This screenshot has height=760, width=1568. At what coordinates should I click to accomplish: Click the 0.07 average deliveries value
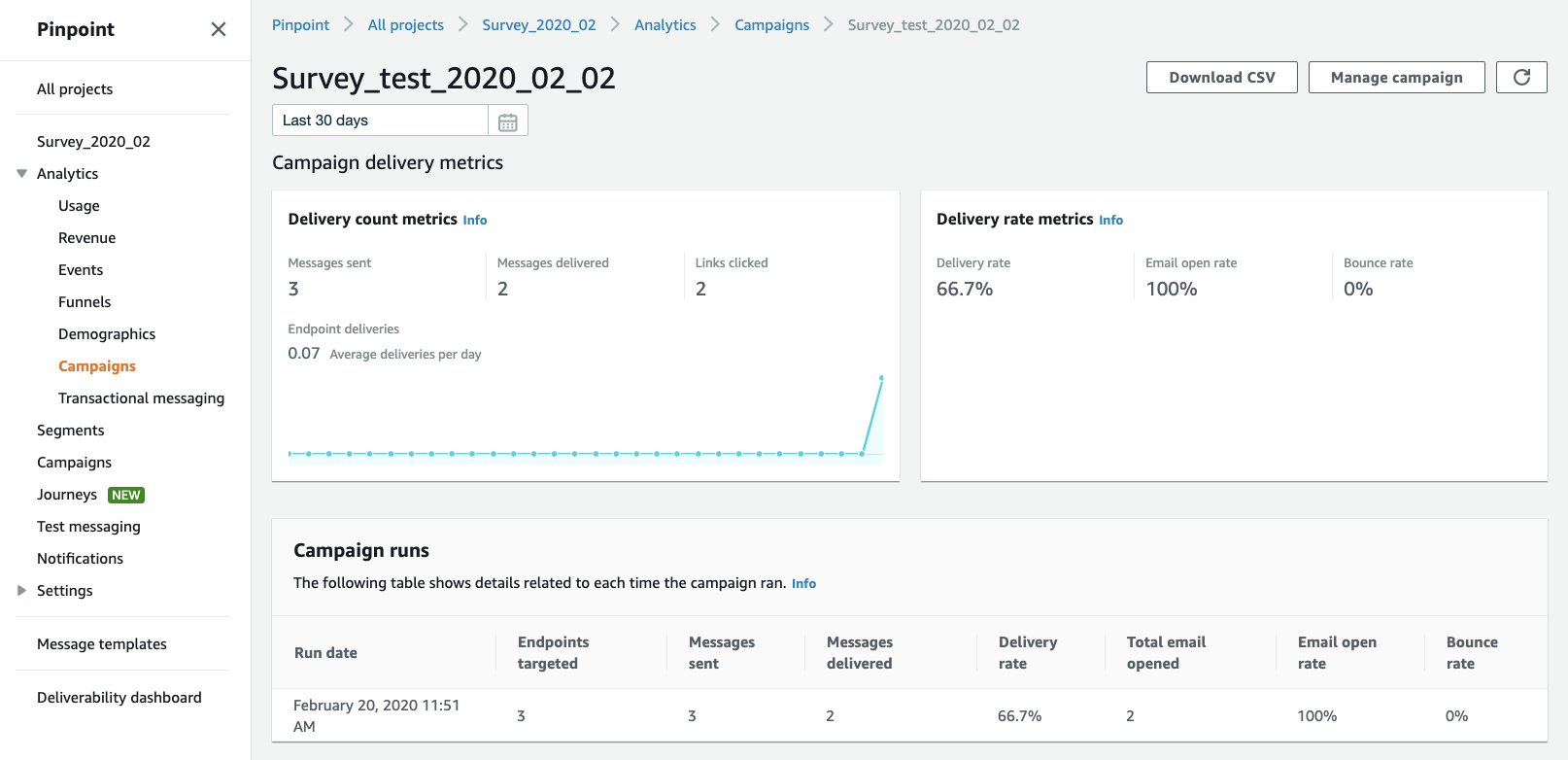click(x=304, y=354)
